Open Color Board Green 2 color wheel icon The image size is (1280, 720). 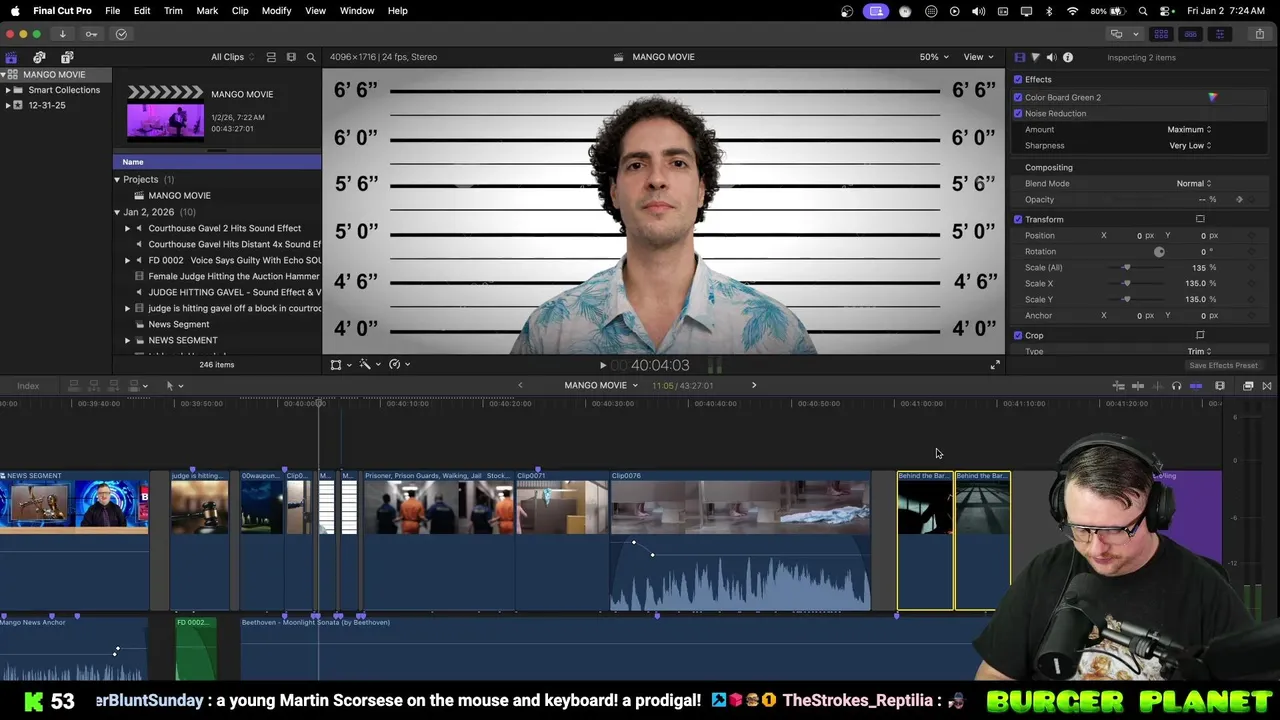[x=1212, y=97]
